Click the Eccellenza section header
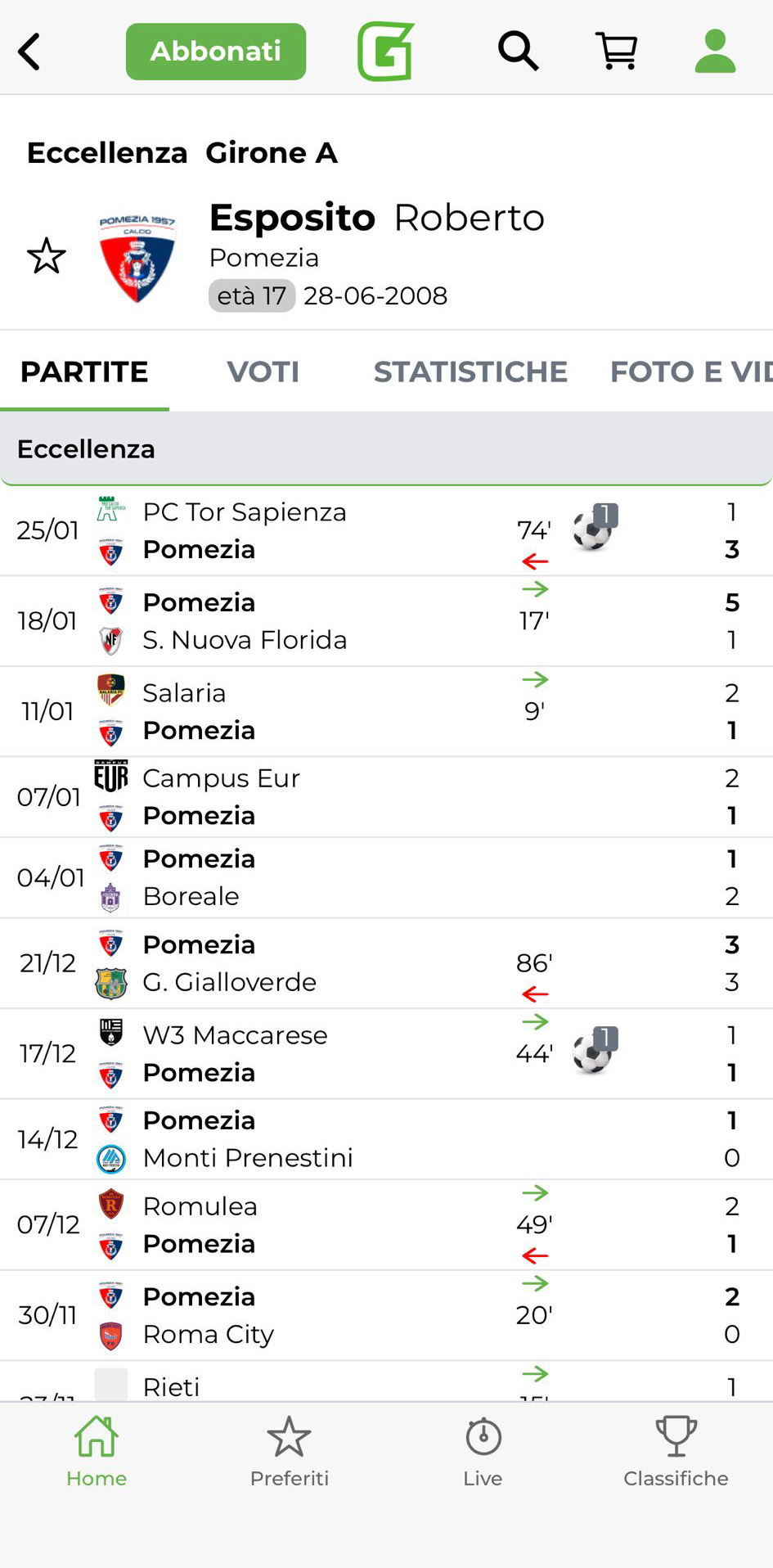 coord(386,448)
